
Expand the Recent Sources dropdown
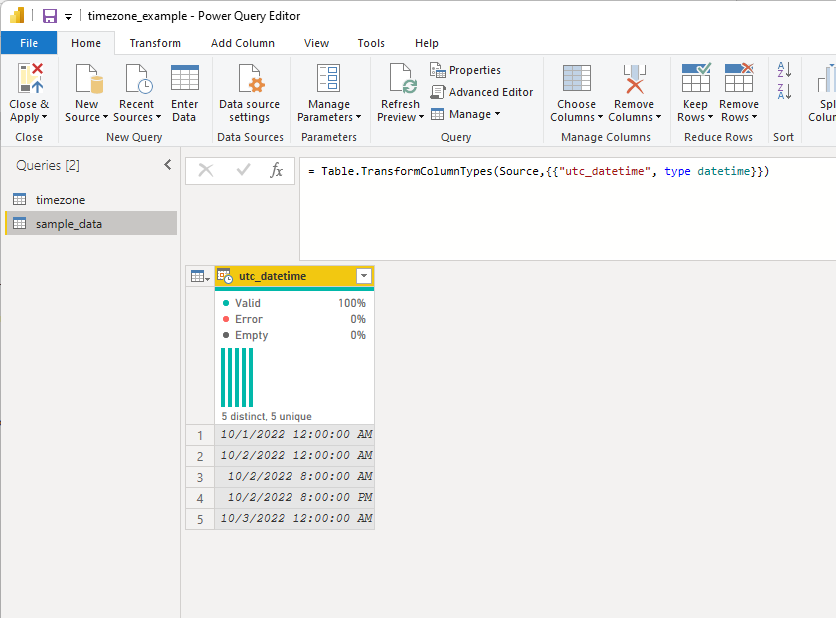[158, 117]
